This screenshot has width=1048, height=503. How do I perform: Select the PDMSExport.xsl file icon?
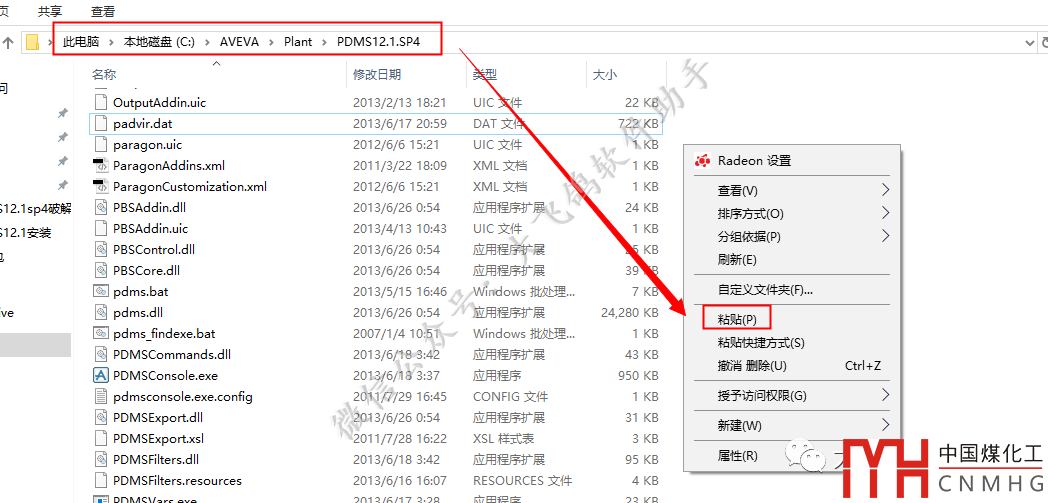coord(100,439)
